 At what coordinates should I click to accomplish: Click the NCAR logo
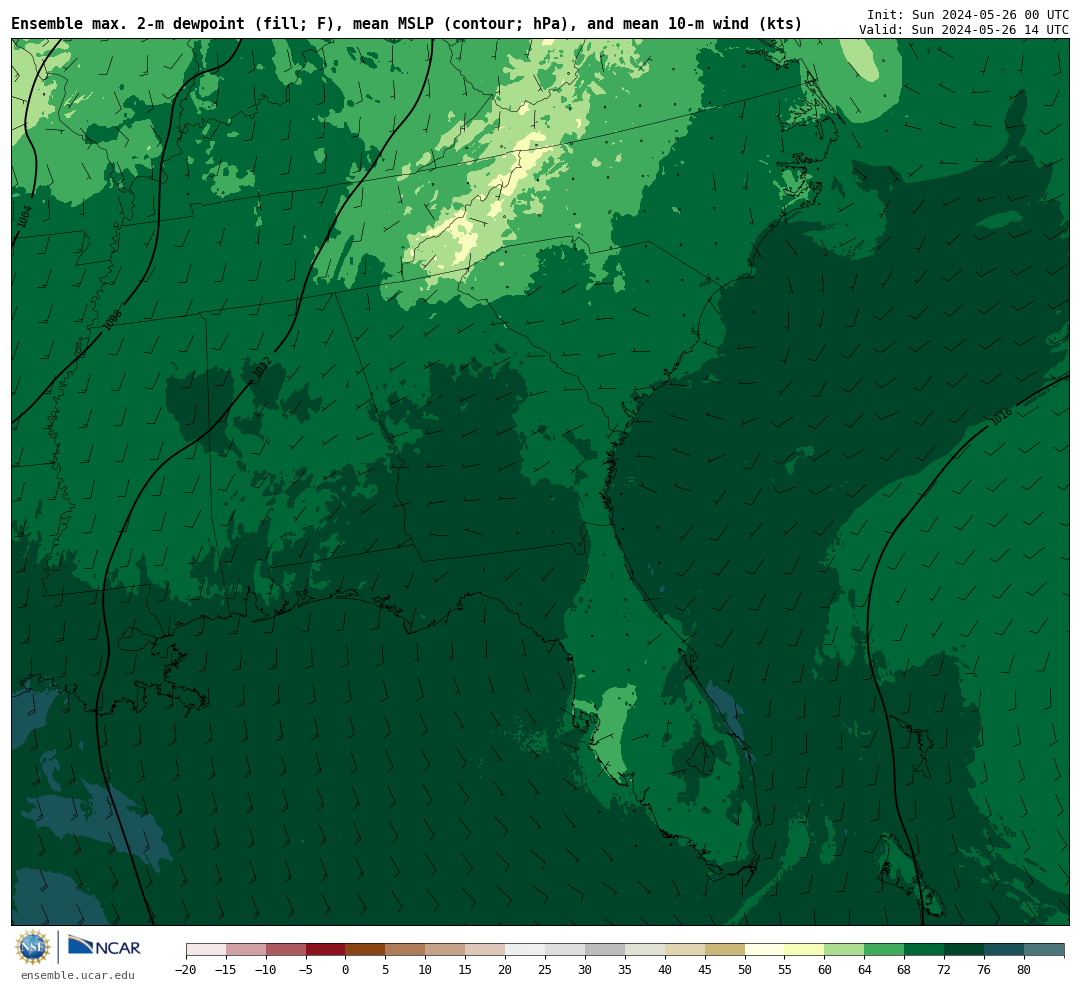104,947
